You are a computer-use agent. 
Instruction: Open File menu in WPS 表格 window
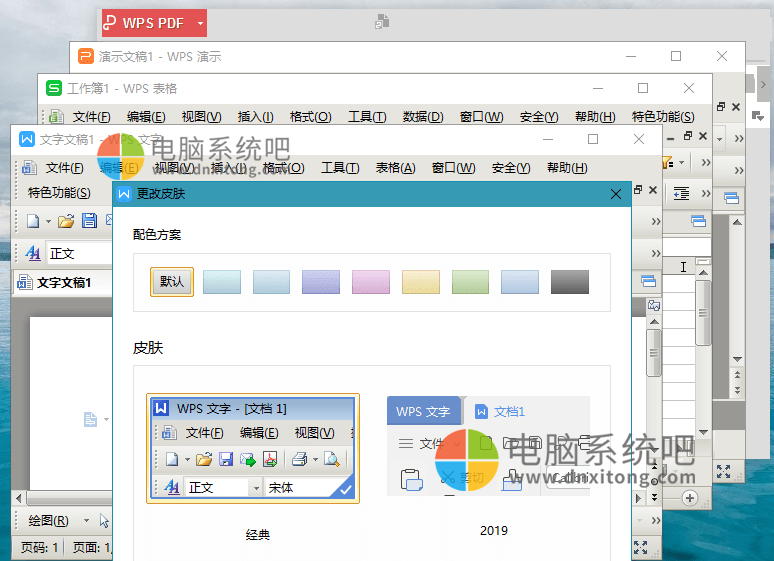click(91, 117)
